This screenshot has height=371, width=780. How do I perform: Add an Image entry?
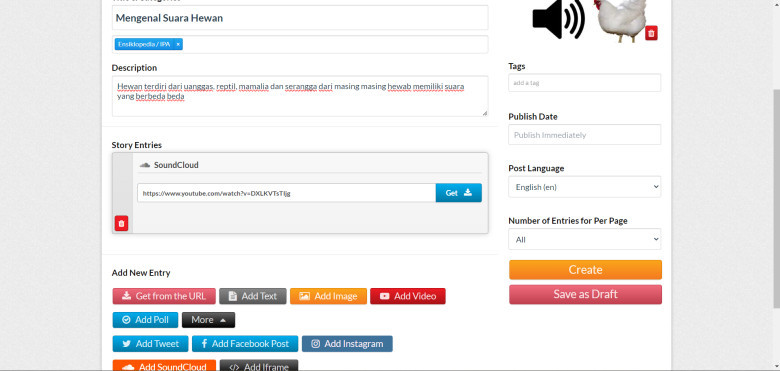click(x=328, y=296)
